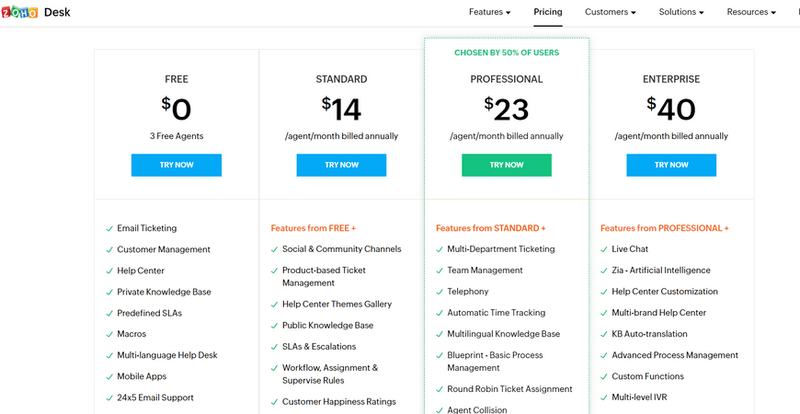Open the Features dropdown menu
800x414 pixels.
(490, 12)
